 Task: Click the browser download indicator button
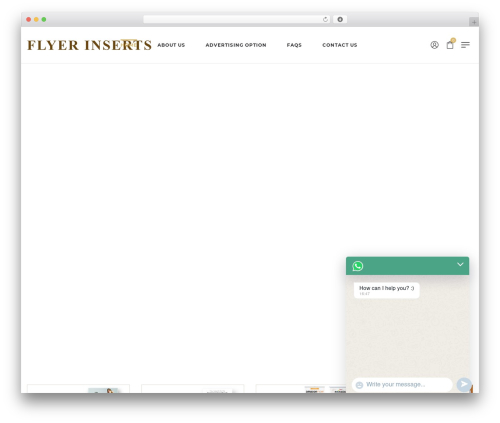340,19
